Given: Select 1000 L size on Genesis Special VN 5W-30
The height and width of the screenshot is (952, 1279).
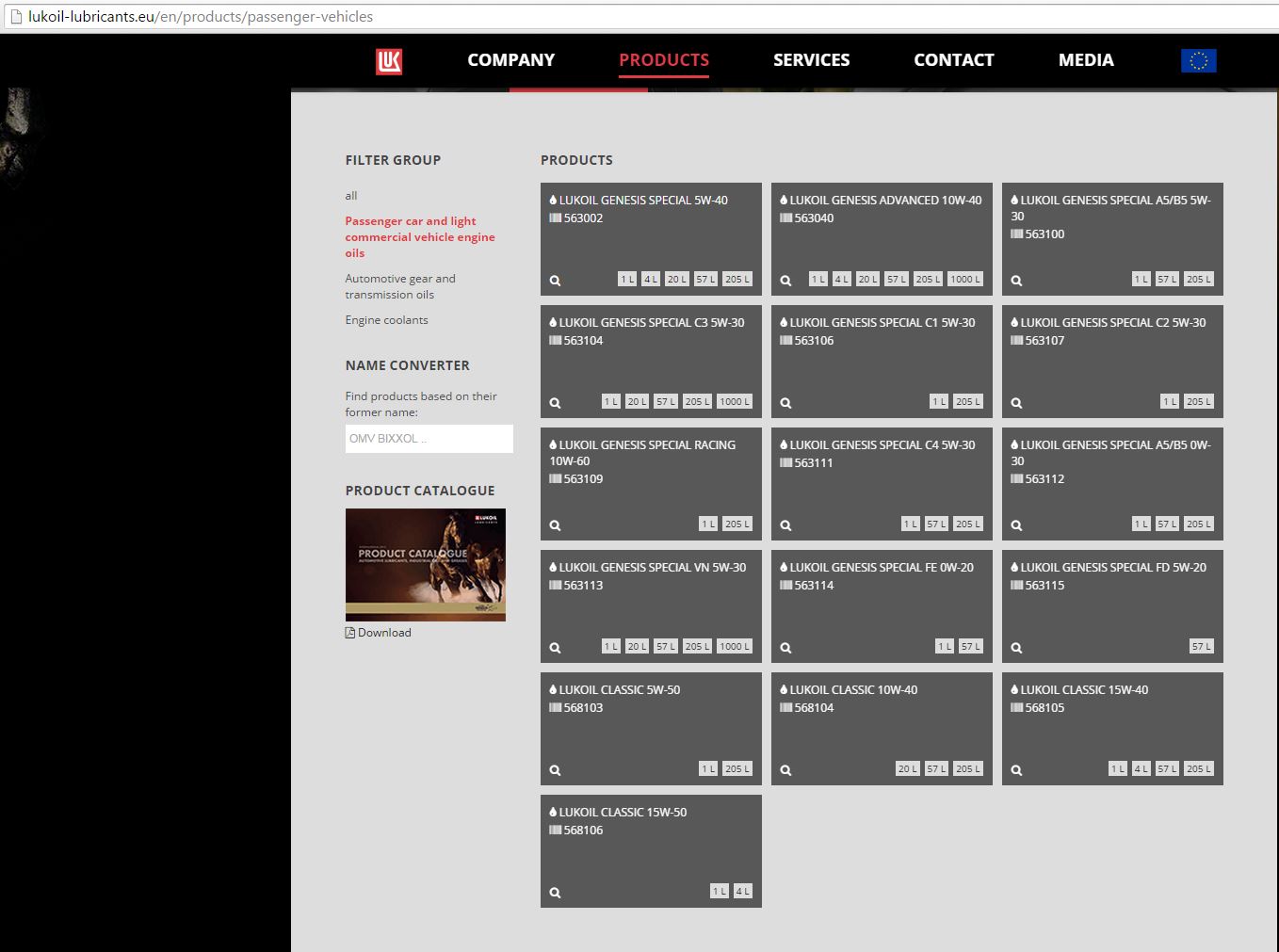Looking at the screenshot, I should point(735,647).
